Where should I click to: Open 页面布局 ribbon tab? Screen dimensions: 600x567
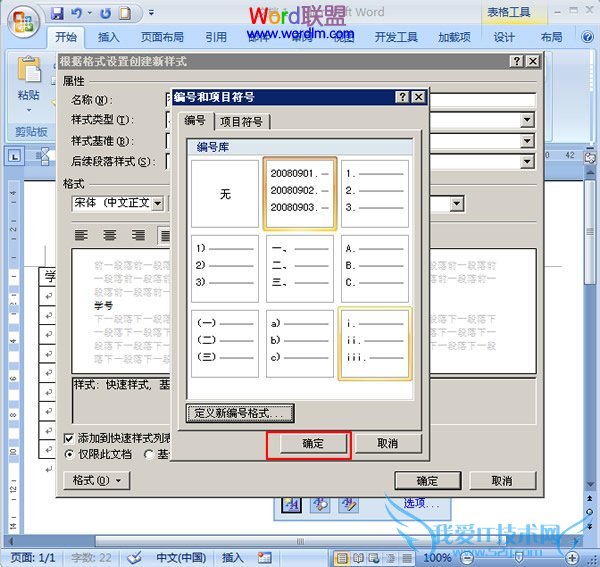tap(162, 37)
